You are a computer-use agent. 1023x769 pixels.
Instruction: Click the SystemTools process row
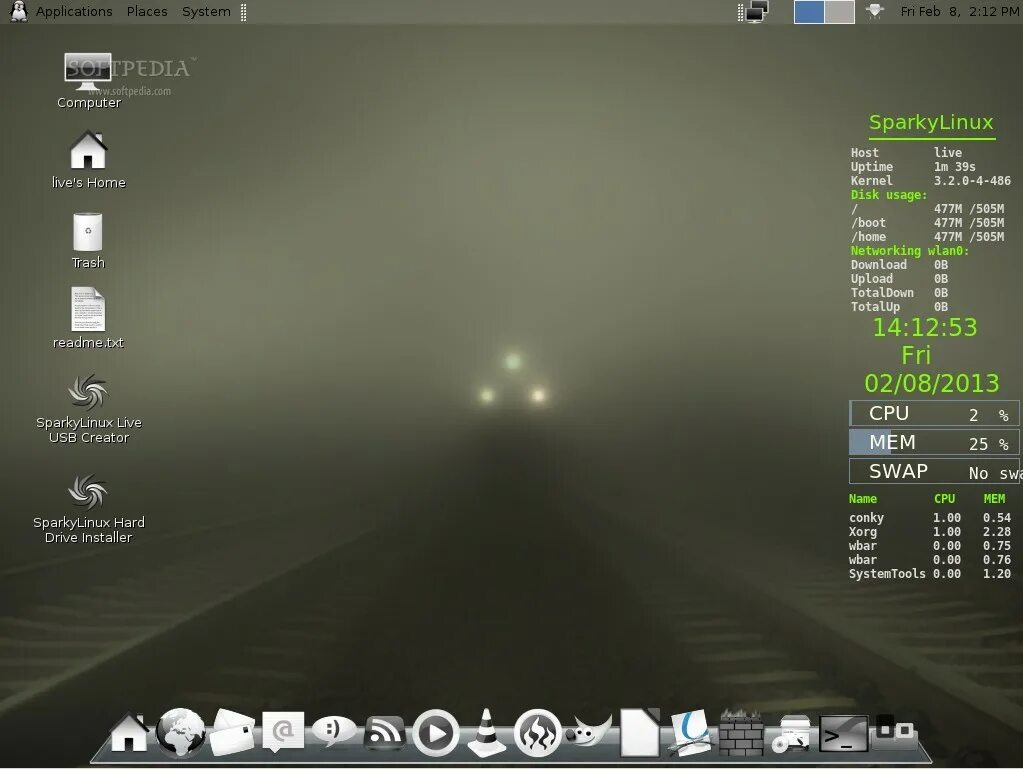point(930,574)
